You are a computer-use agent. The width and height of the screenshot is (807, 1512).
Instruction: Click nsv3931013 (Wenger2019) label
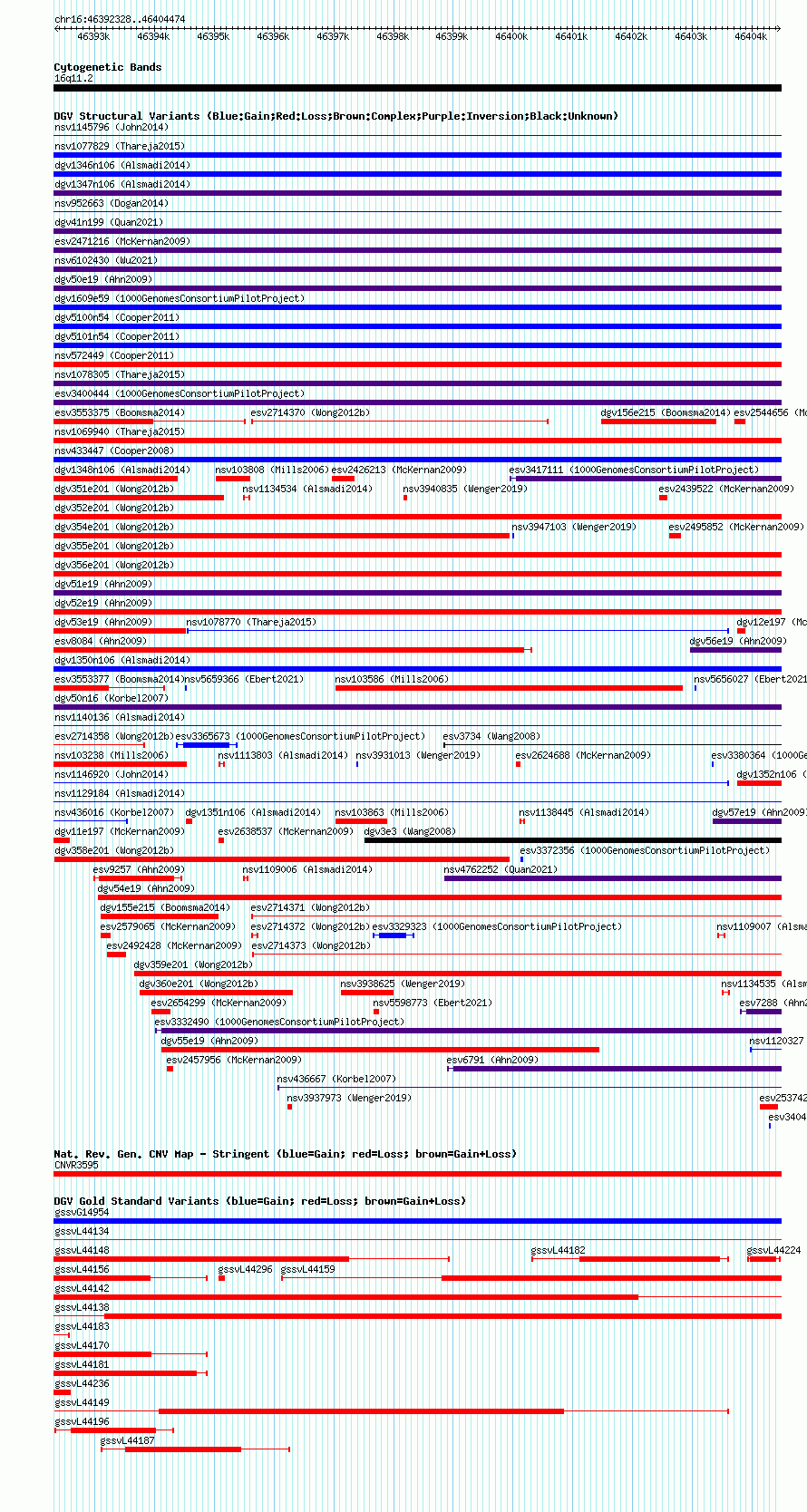click(x=418, y=755)
